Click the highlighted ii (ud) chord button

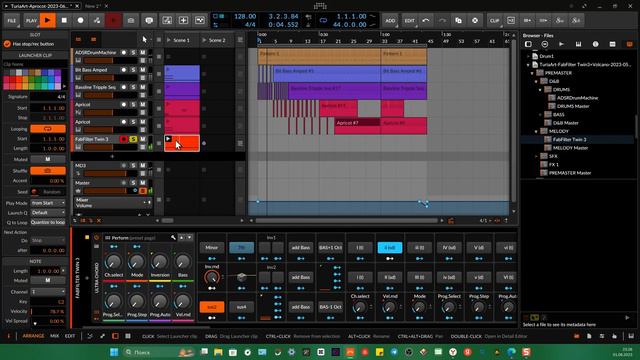(390, 247)
